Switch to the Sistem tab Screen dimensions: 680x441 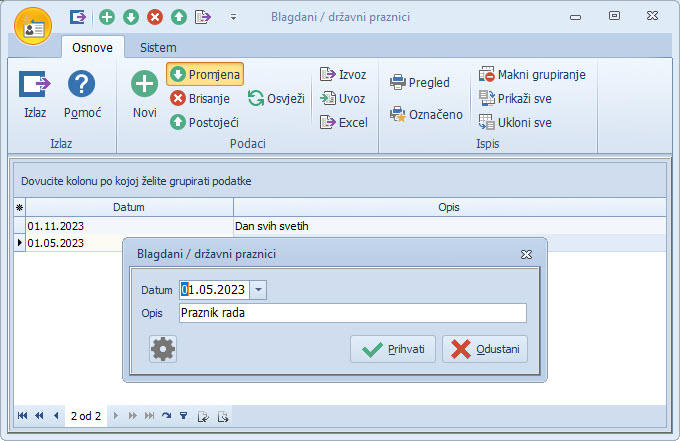pyautogui.click(x=158, y=47)
